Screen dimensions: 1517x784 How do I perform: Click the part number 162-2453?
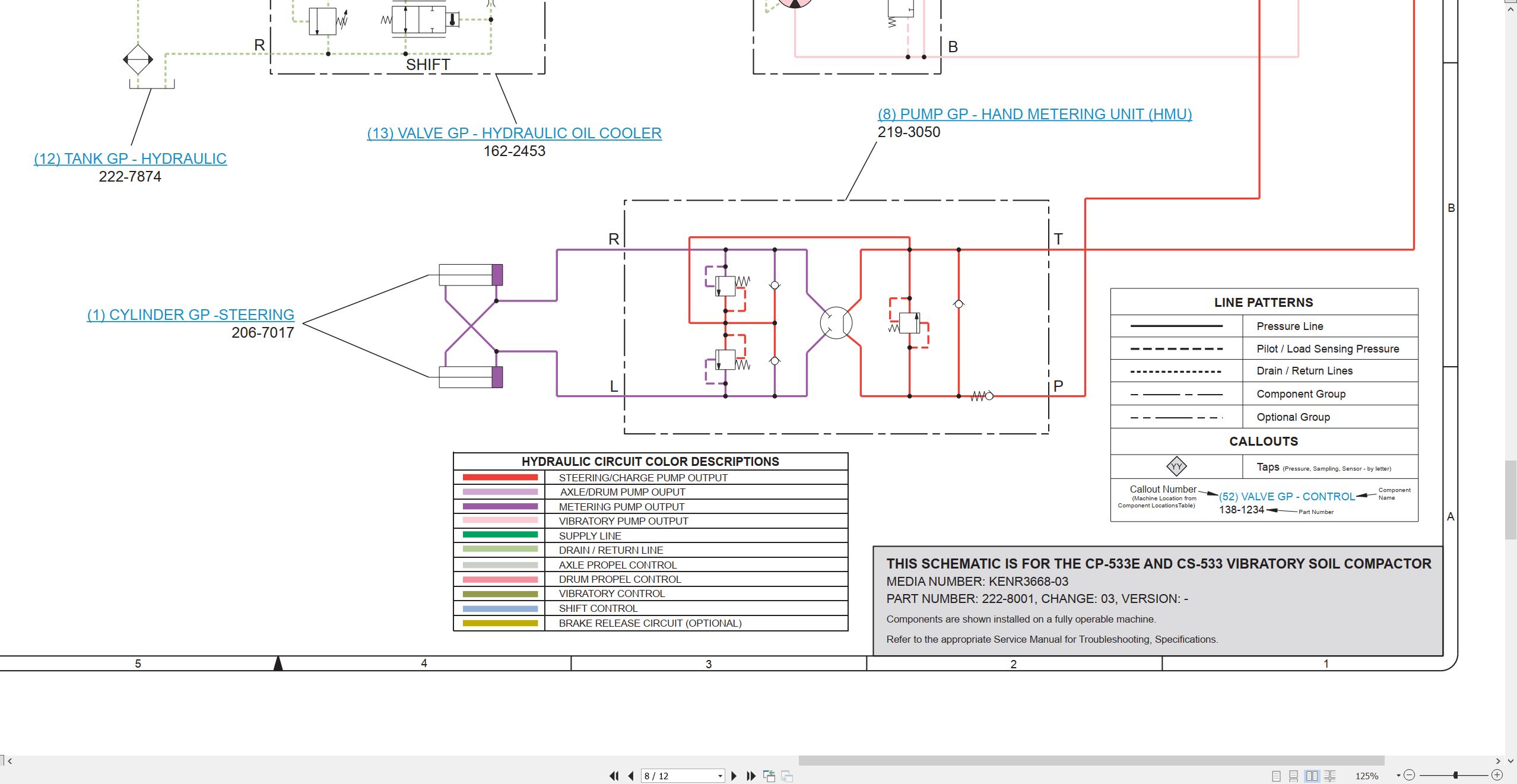click(x=514, y=151)
